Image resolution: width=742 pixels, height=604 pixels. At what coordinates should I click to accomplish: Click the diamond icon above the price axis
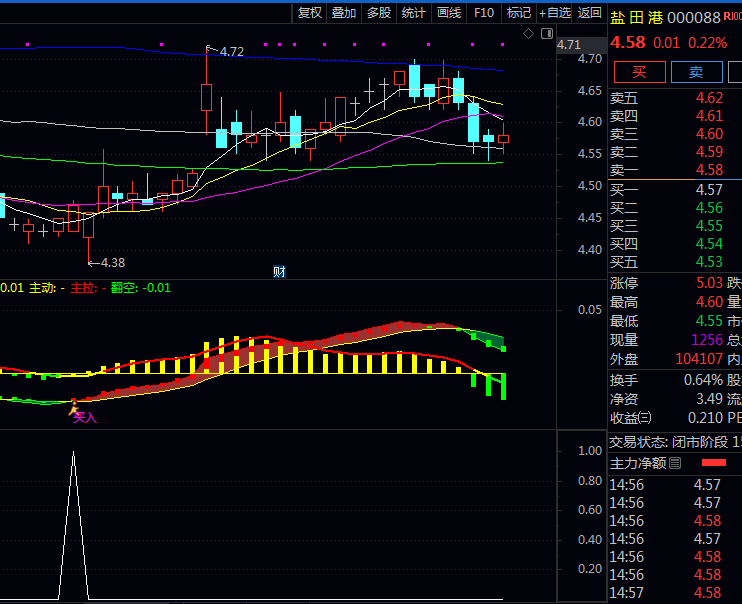click(x=529, y=33)
